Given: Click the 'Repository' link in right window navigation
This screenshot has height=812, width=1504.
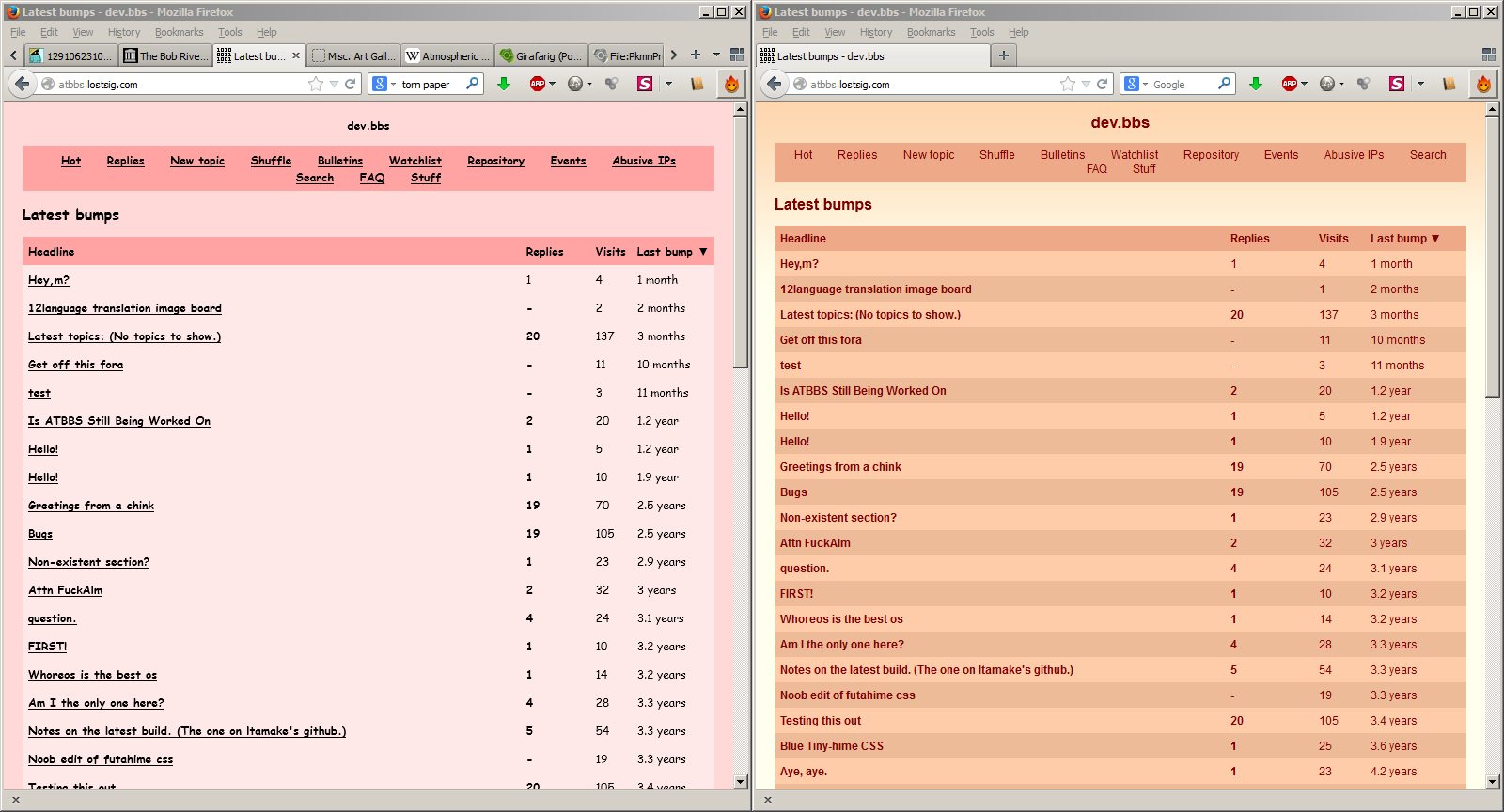Looking at the screenshot, I should (1211, 155).
